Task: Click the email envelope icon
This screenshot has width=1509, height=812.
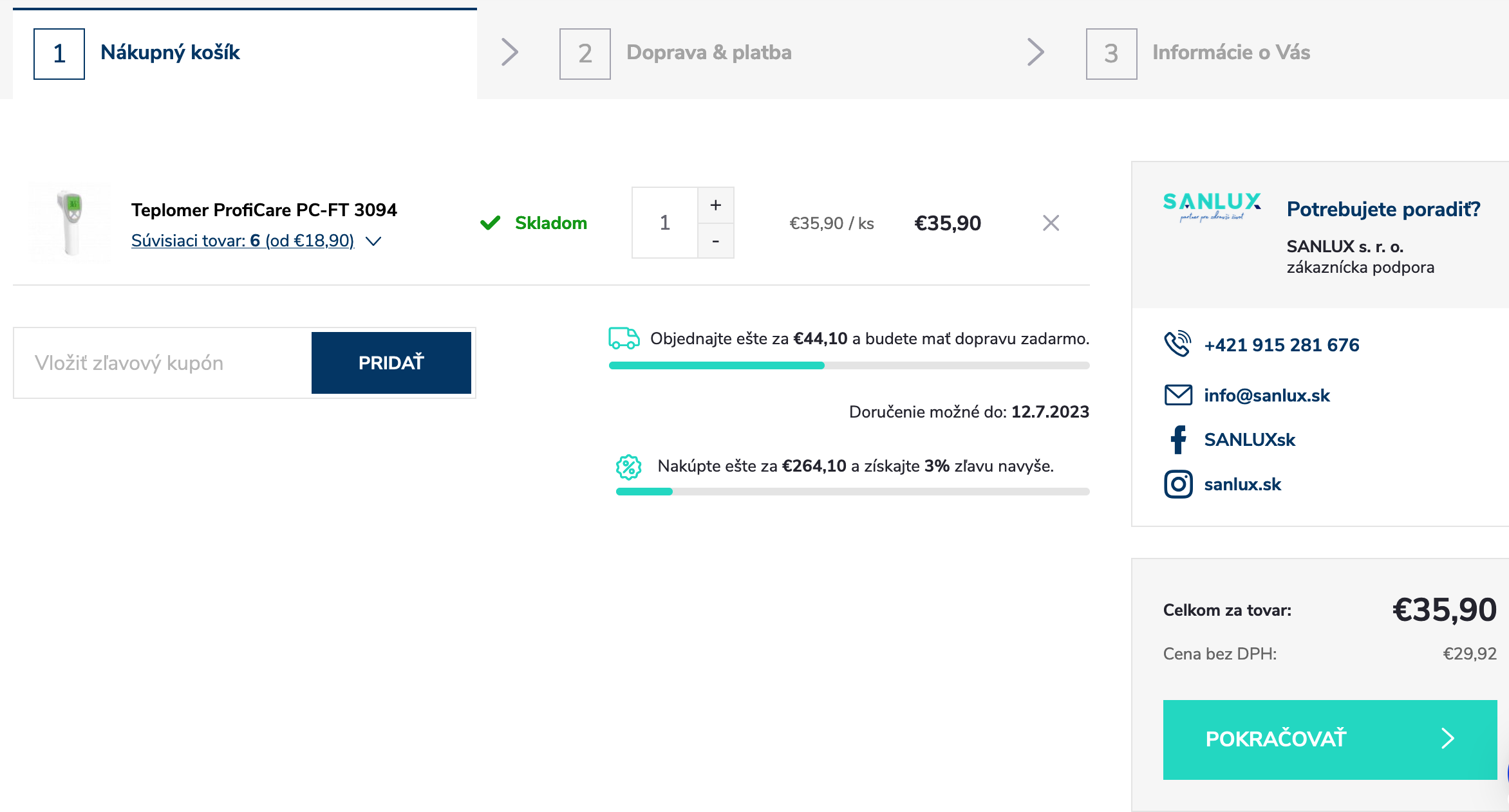Action: click(x=1178, y=394)
